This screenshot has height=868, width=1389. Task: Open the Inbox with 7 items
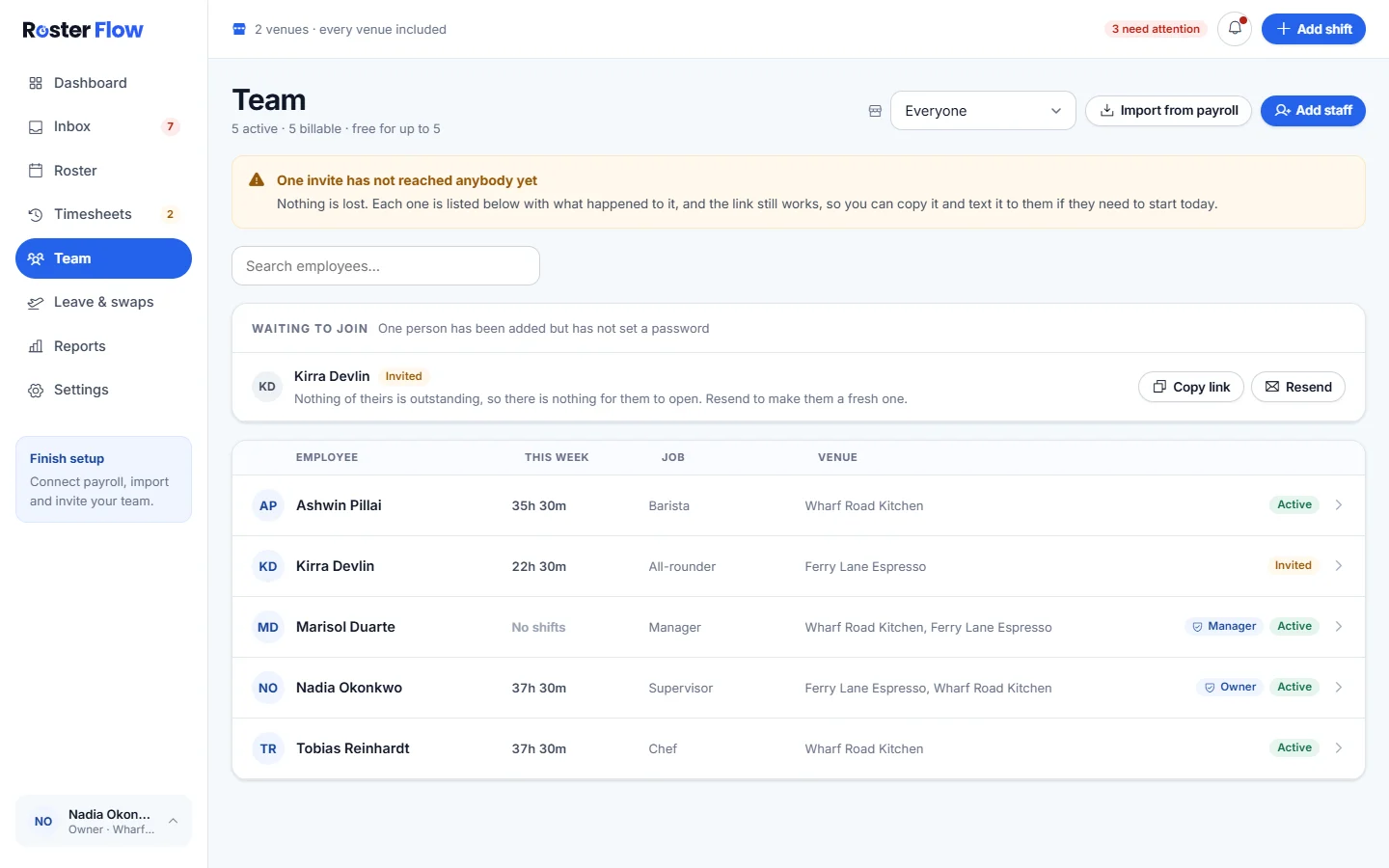click(x=103, y=126)
